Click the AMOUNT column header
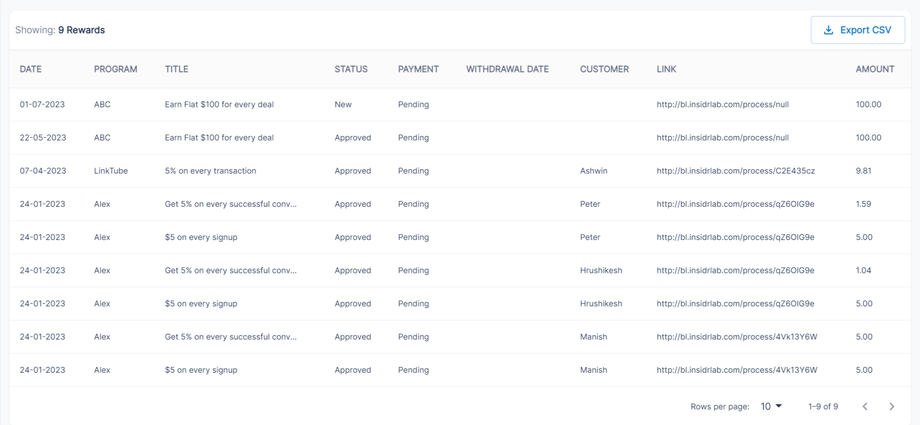 tap(875, 69)
